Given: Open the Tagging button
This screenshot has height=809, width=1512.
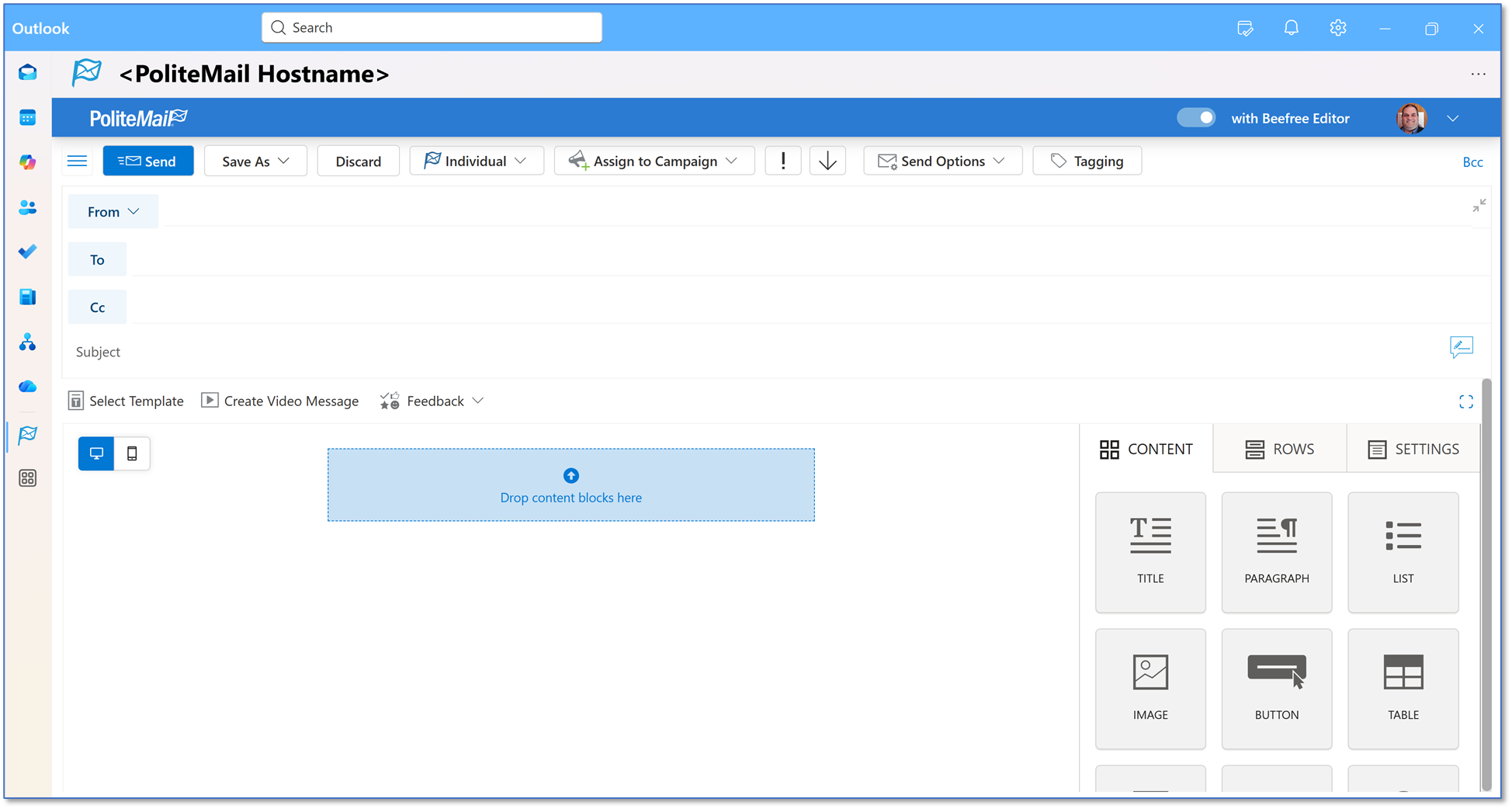Looking at the screenshot, I should point(1087,161).
